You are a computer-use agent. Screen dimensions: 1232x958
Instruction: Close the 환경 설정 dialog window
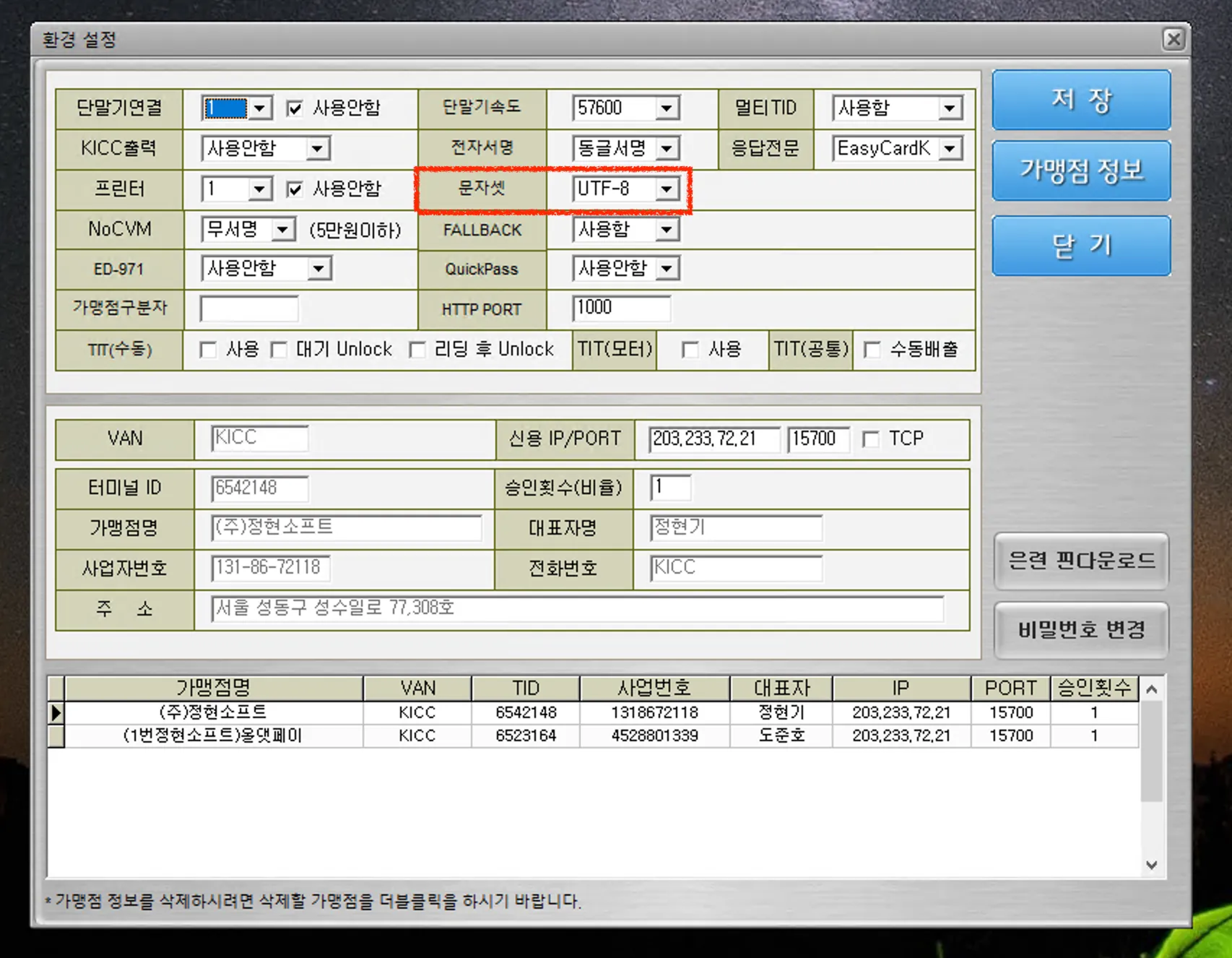pos(1174,39)
